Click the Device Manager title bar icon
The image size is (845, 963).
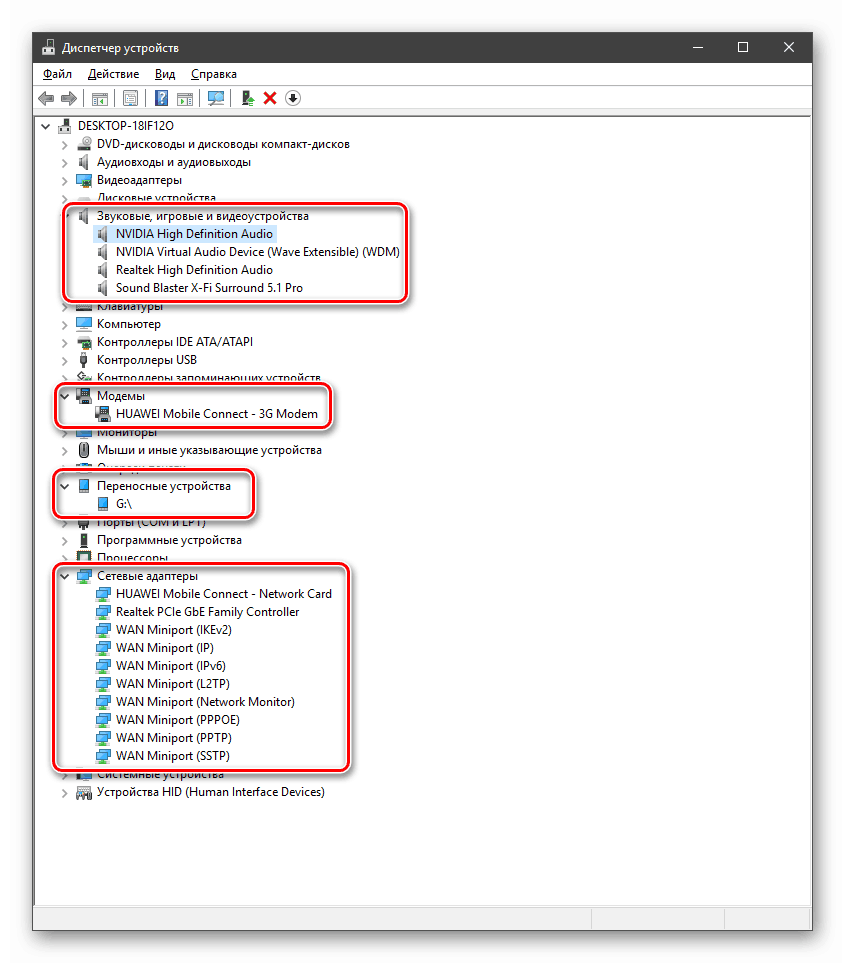[49, 47]
